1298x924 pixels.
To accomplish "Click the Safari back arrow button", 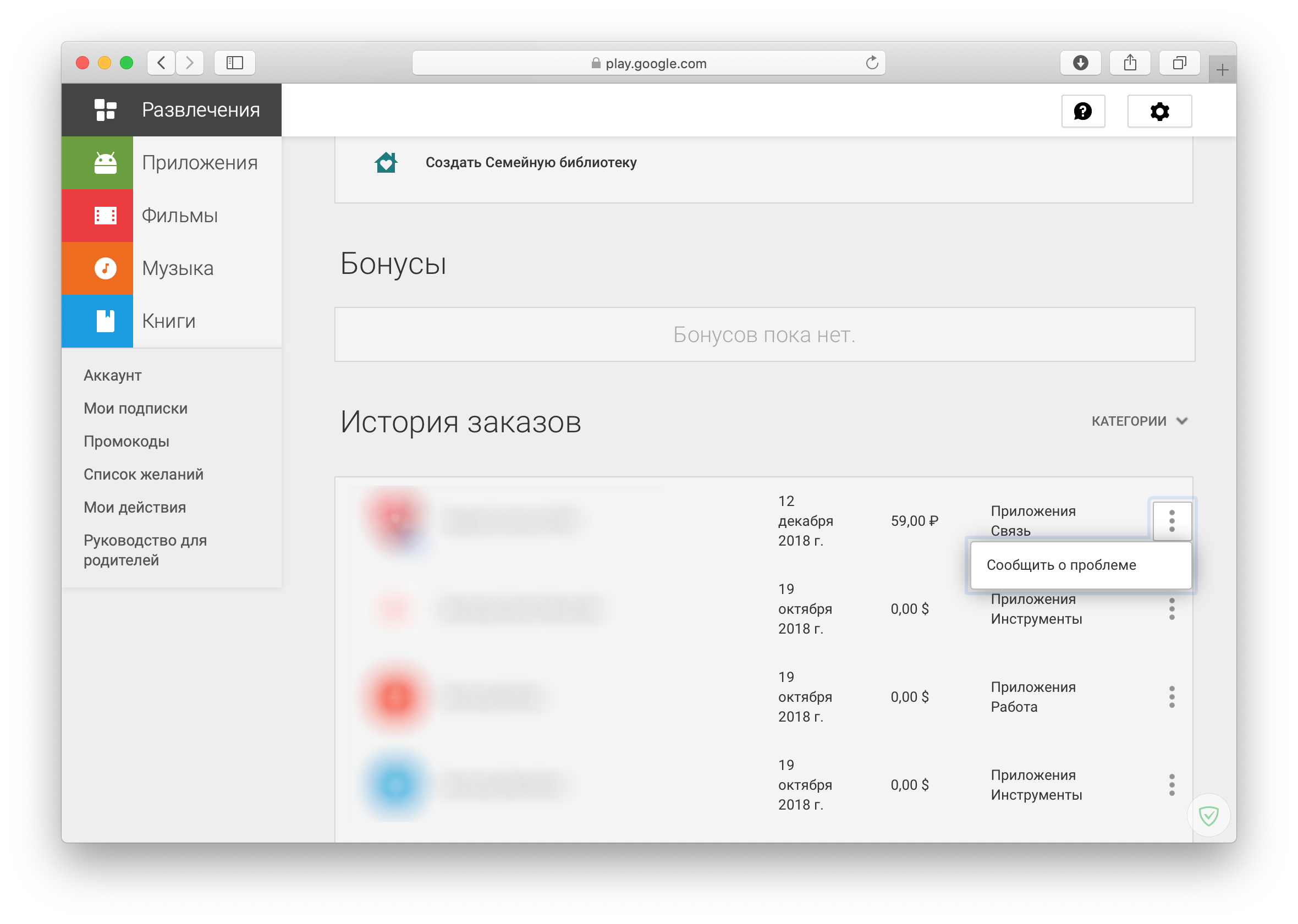I will tap(162, 63).
